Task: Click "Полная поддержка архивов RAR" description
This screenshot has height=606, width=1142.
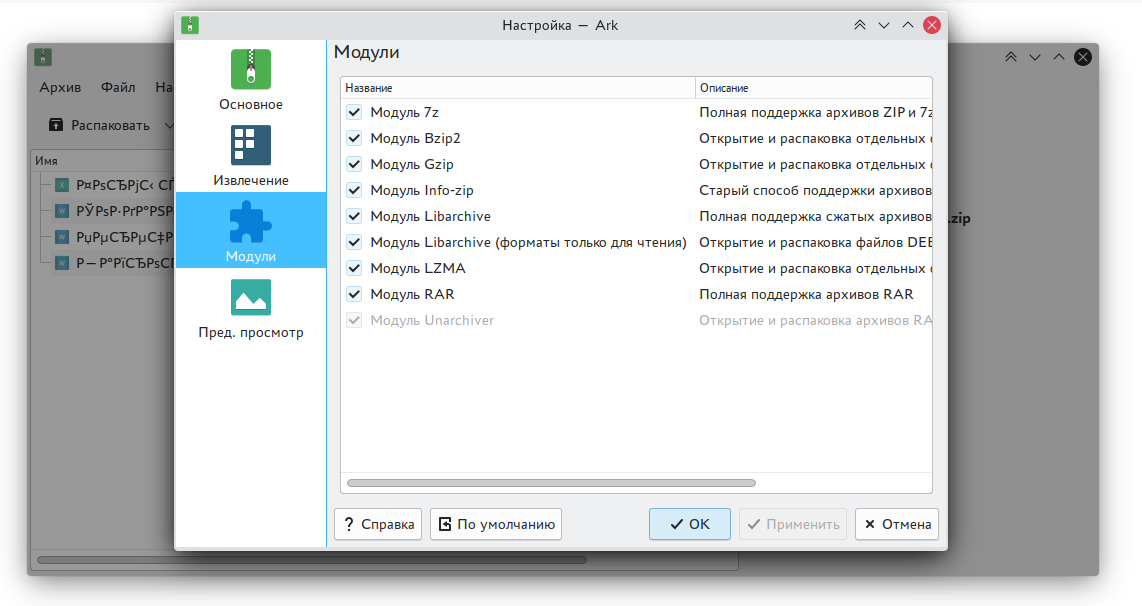Action: tap(806, 294)
